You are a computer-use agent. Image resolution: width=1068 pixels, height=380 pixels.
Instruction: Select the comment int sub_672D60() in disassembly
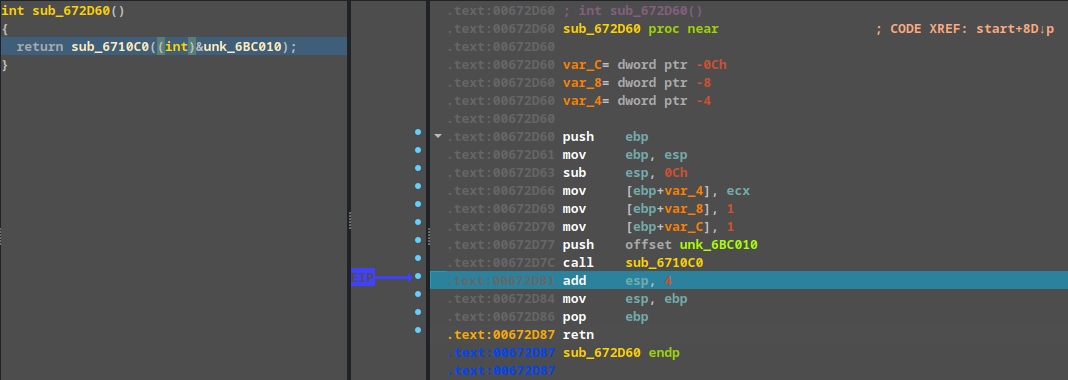633,12
